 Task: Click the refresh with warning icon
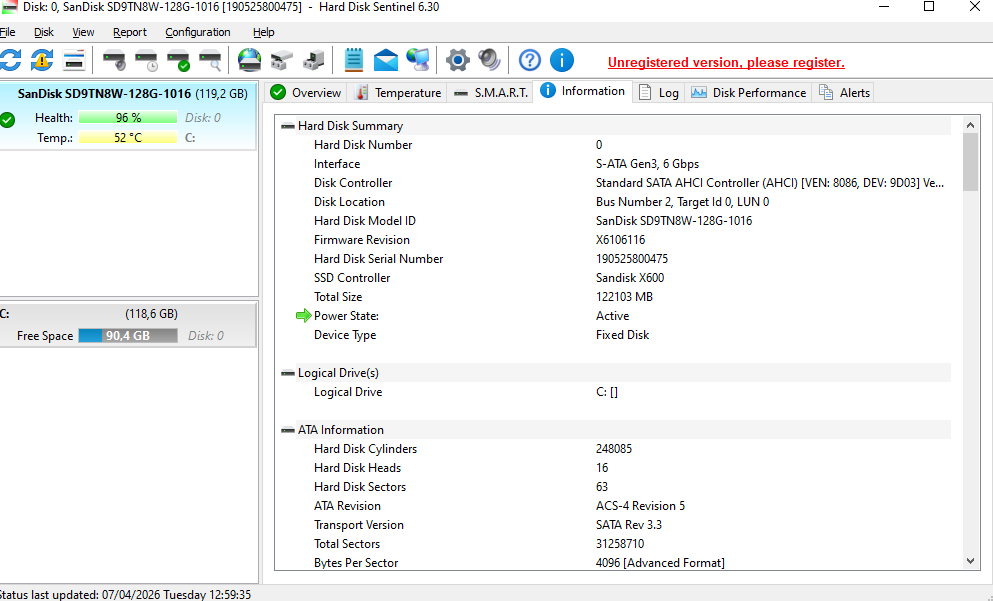point(42,60)
